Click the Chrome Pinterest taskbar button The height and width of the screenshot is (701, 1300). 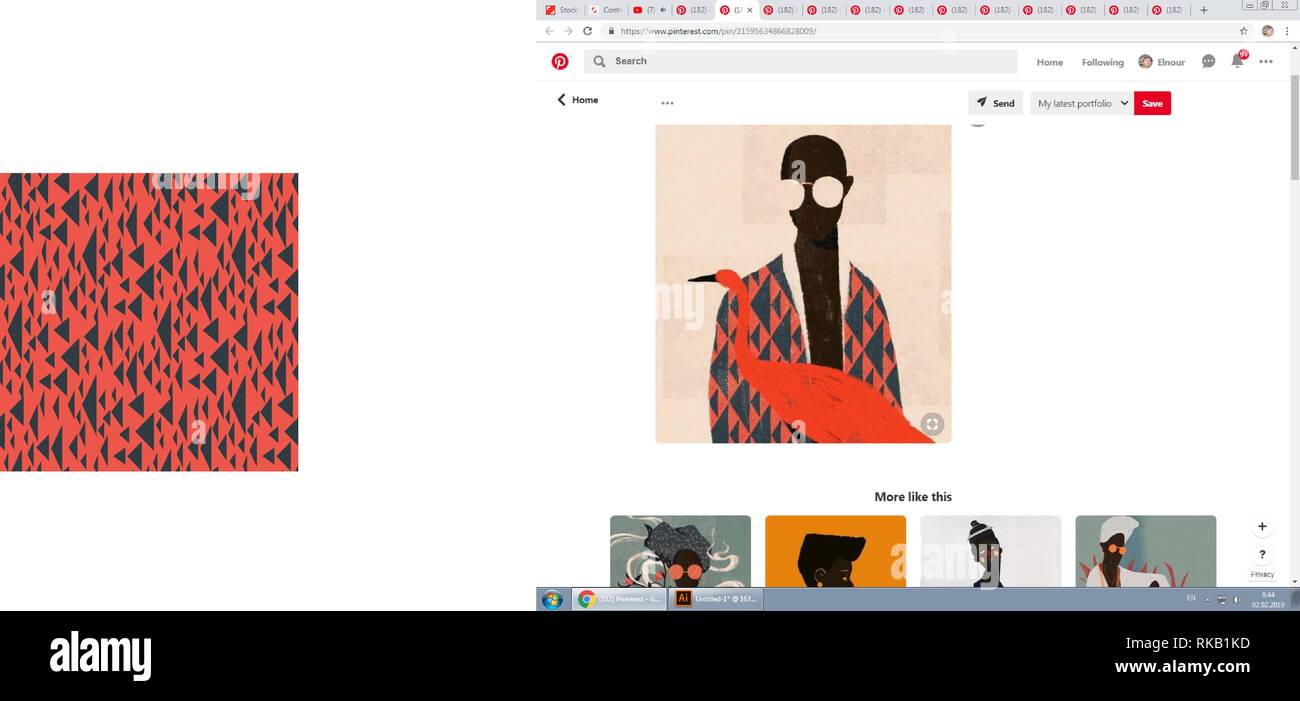tap(620, 599)
